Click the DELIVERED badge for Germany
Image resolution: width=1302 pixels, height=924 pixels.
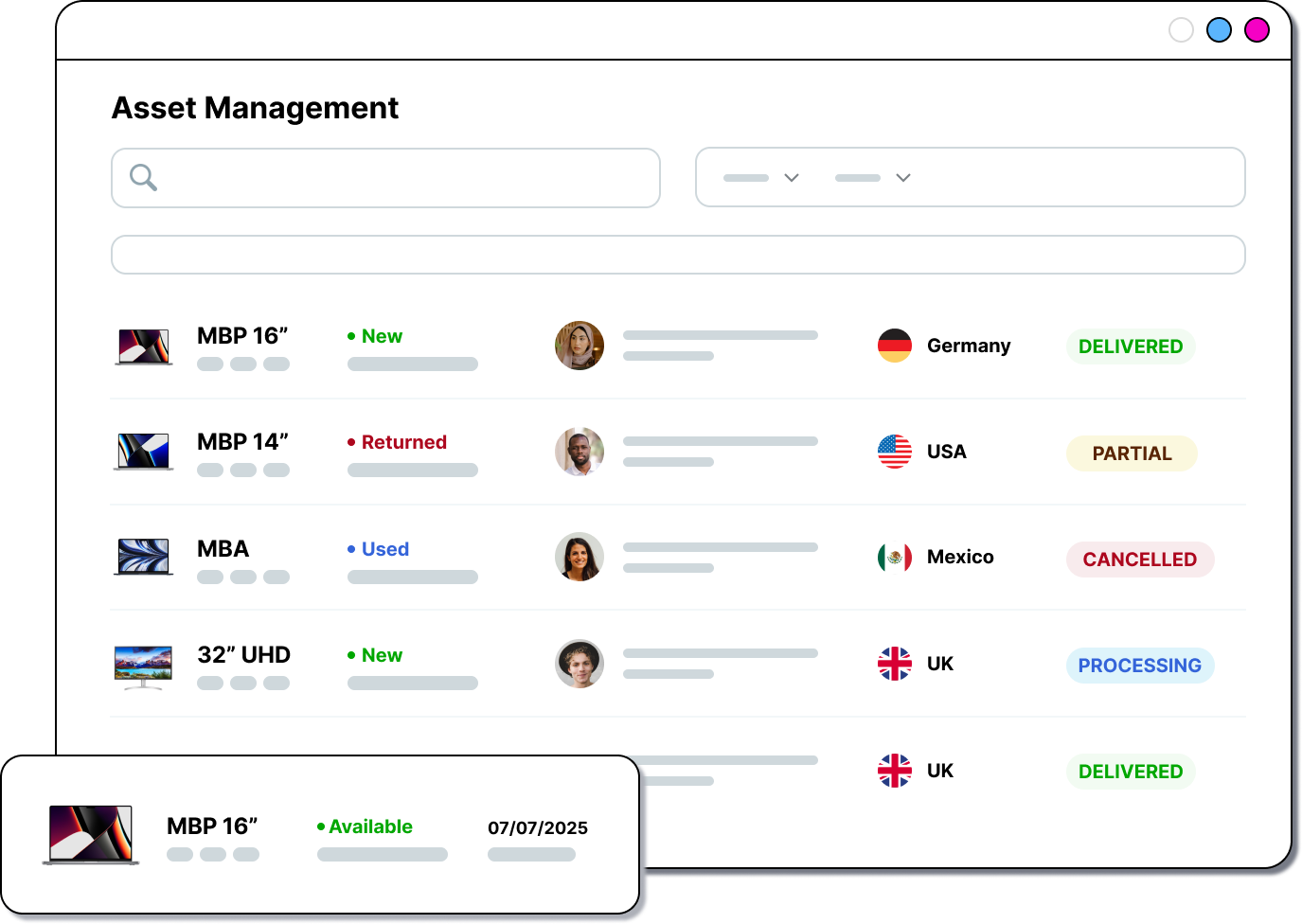[x=1130, y=346]
